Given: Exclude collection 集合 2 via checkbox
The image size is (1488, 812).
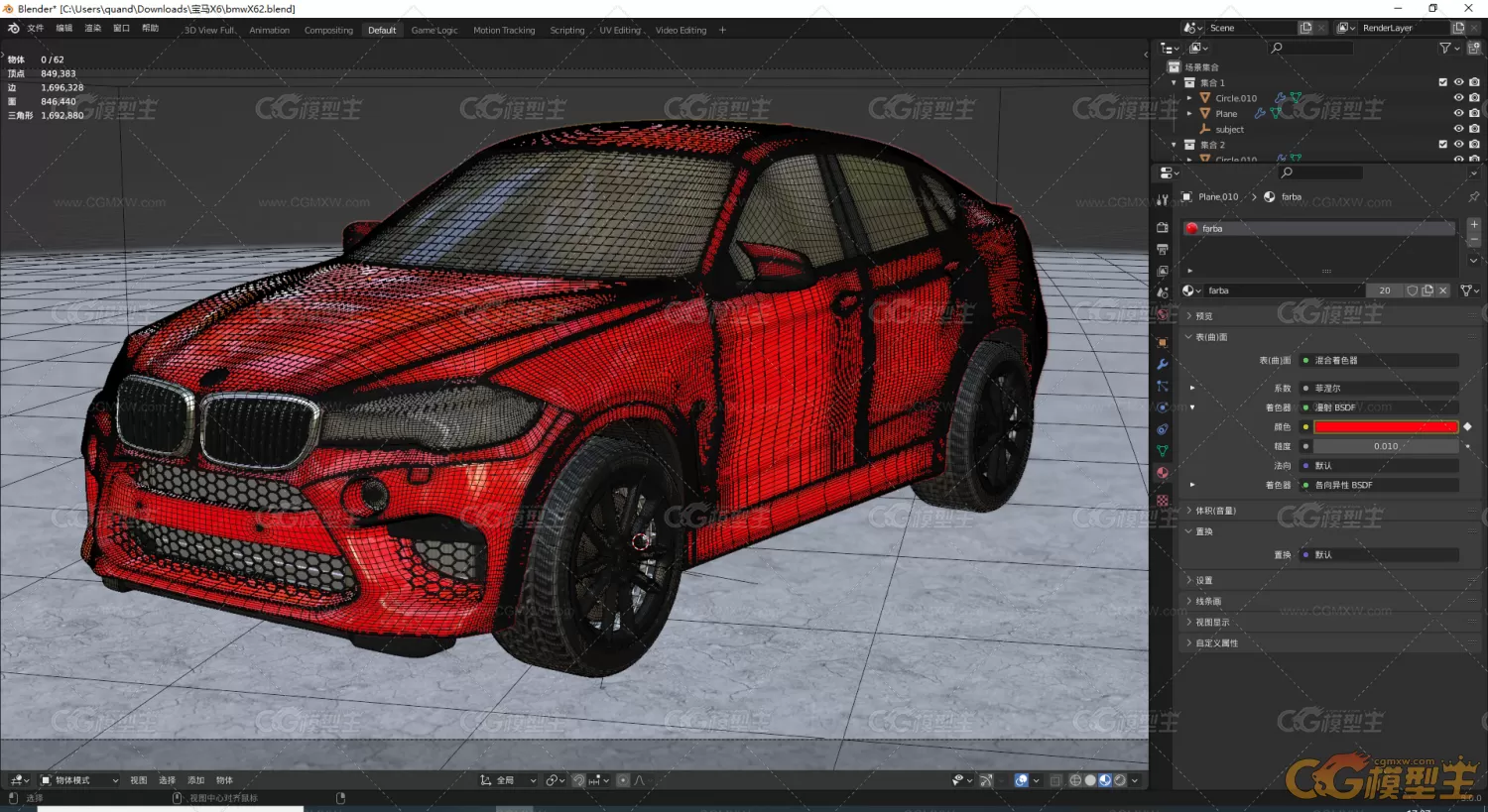Looking at the screenshot, I should tap(1443, 145).
